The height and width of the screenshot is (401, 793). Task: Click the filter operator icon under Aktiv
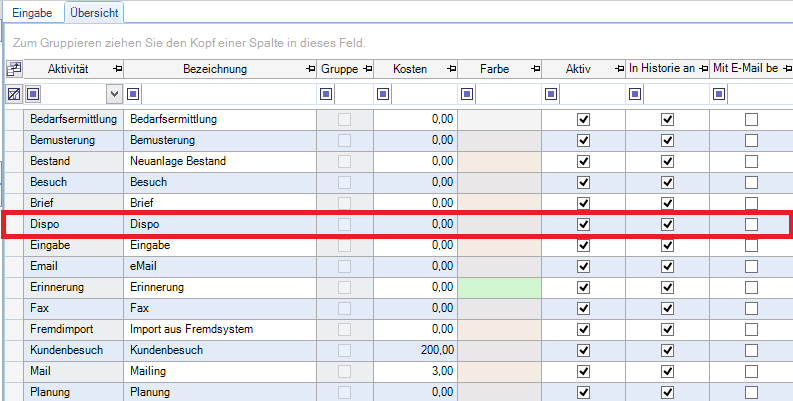point(551,94)
